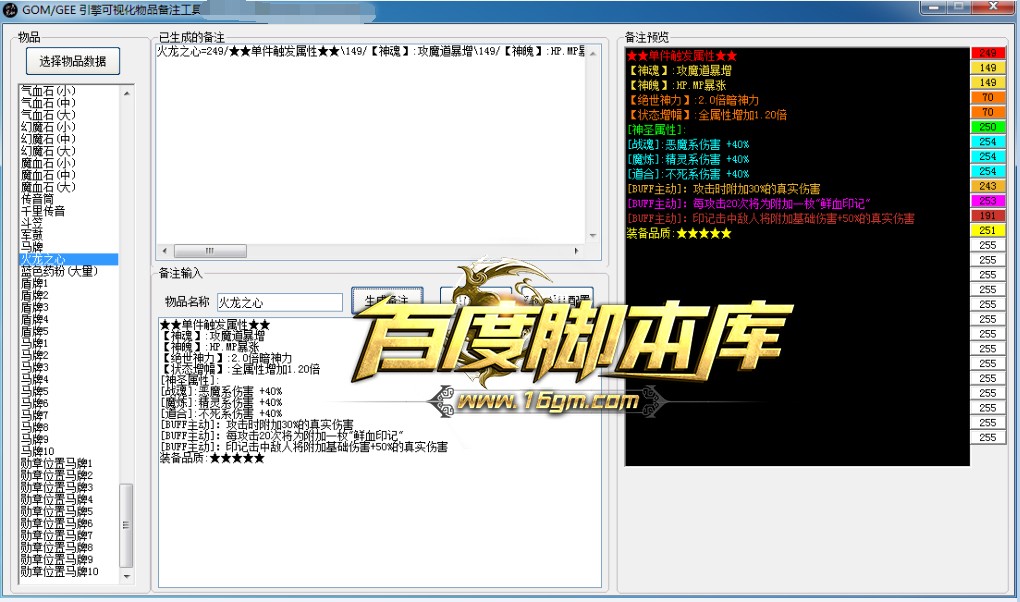Click [神圣属性]: line in the preview
1020x602 pixels.
tap(656, 130)
